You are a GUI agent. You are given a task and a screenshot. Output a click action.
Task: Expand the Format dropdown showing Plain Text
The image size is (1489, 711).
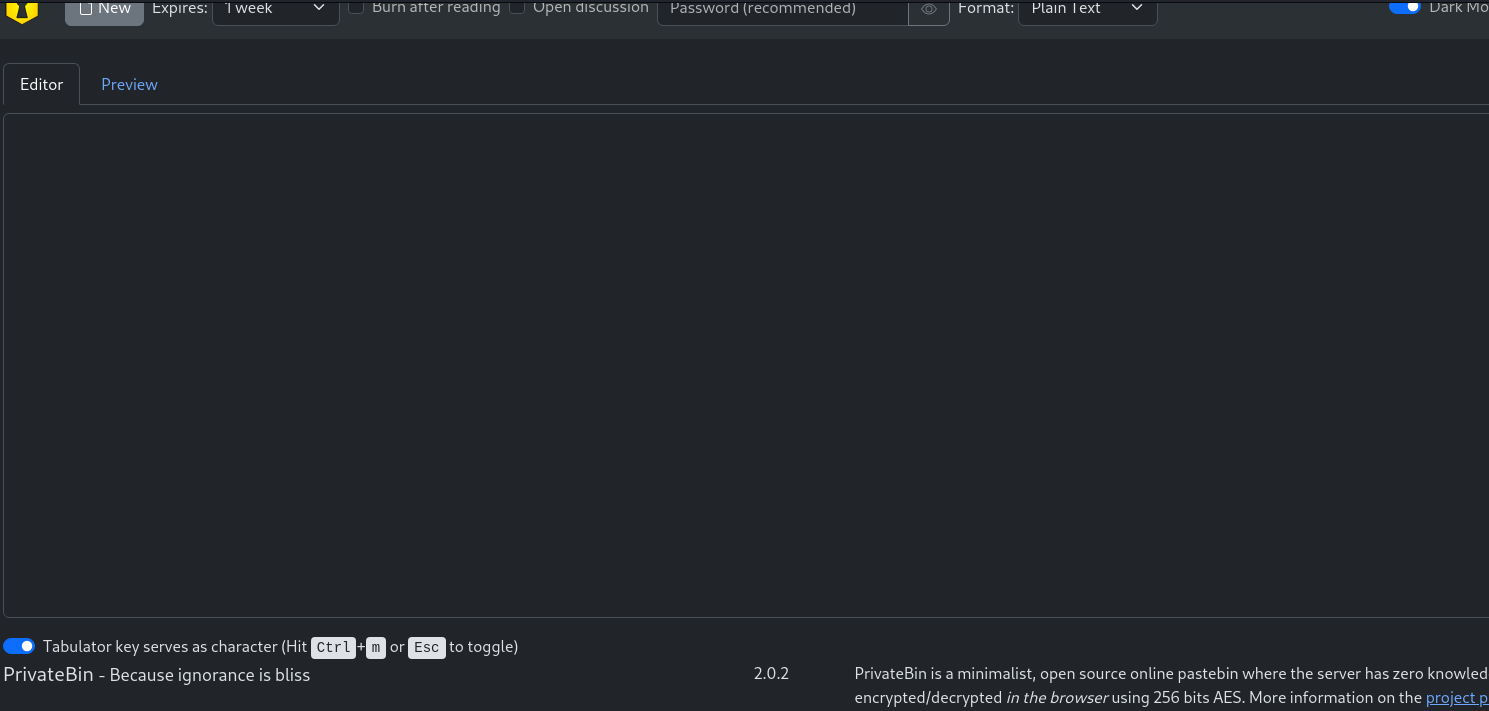pos(1086,9)
